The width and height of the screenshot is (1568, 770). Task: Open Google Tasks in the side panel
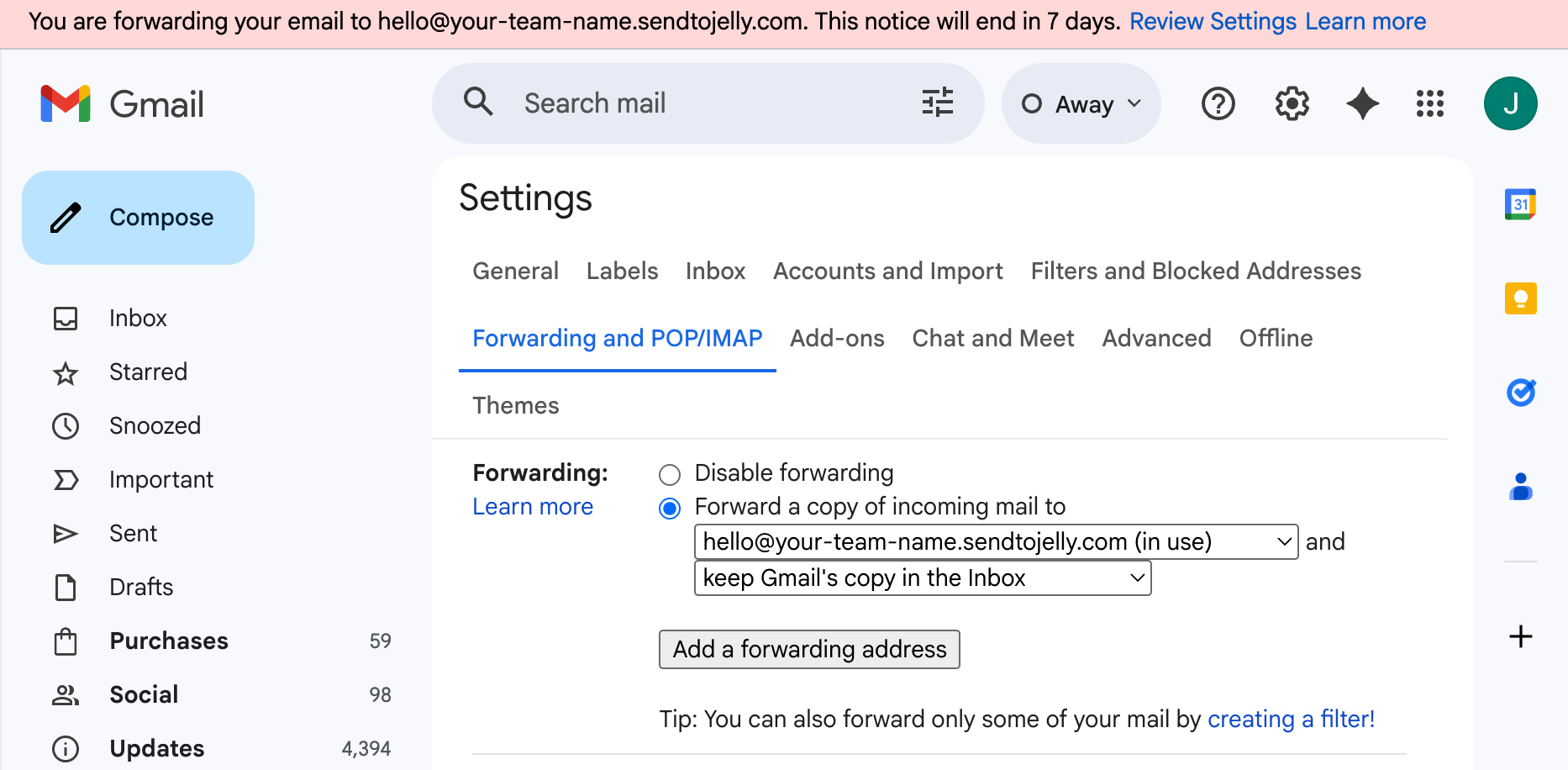pyautogui.click(x=1521, y=393)
